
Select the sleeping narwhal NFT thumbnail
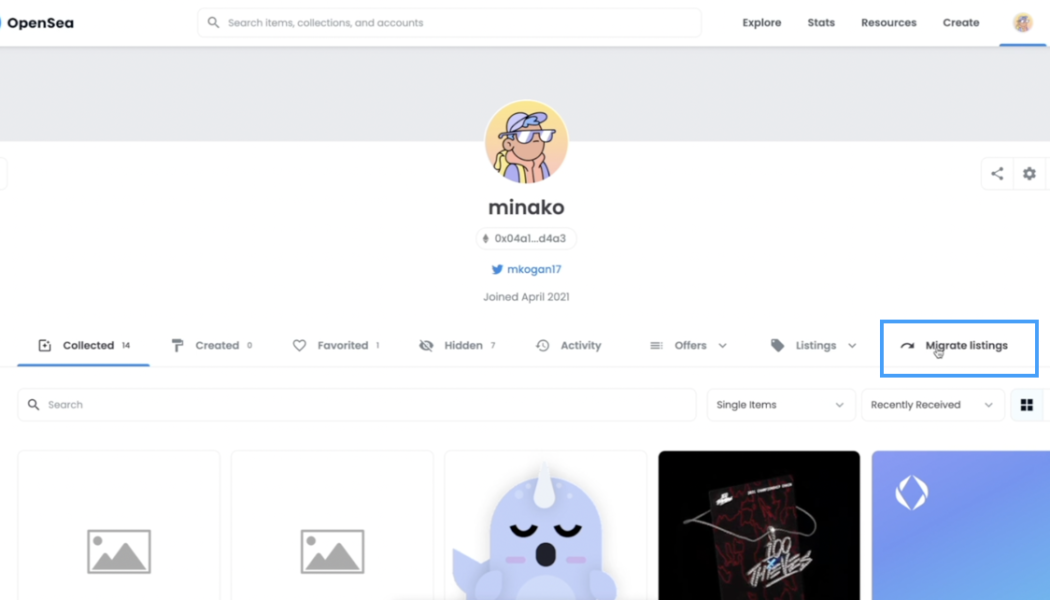pyautogui.click(x=546, y=526)
